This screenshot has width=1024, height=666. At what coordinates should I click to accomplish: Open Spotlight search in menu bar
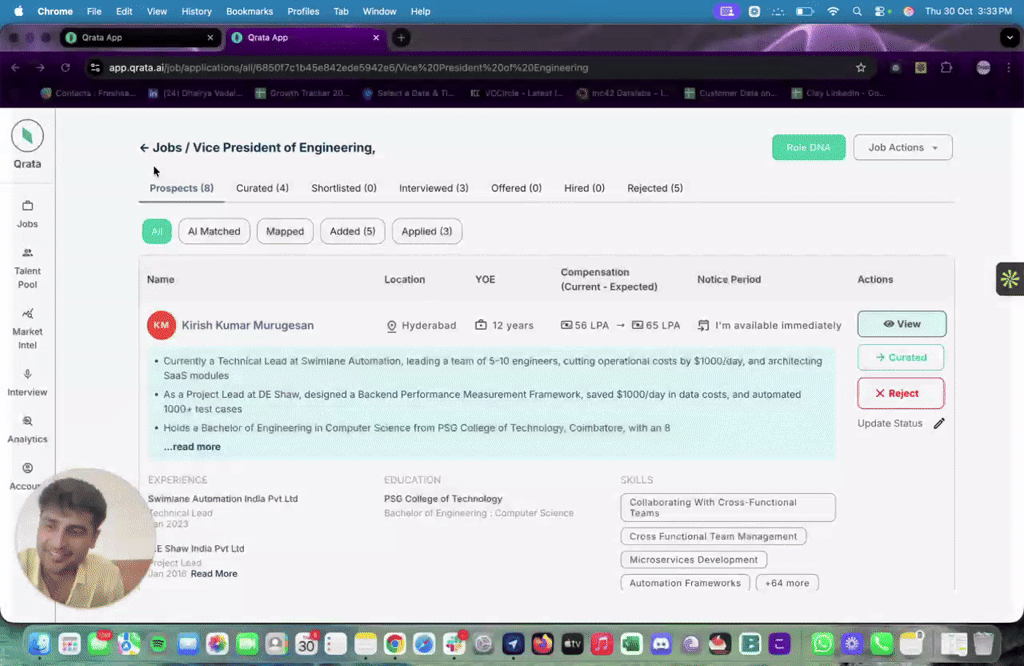coord(857,11)
